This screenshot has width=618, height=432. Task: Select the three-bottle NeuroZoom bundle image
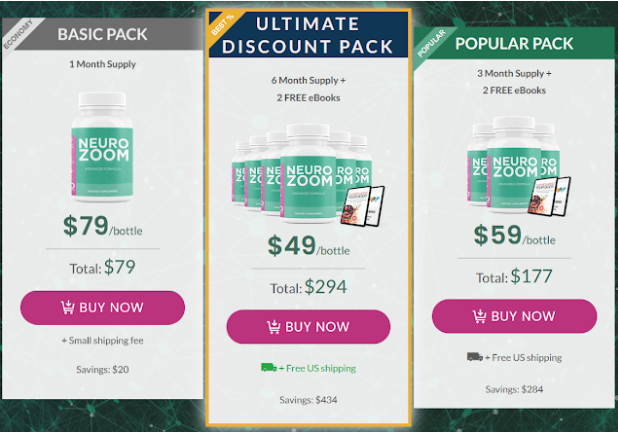[514, 164]
